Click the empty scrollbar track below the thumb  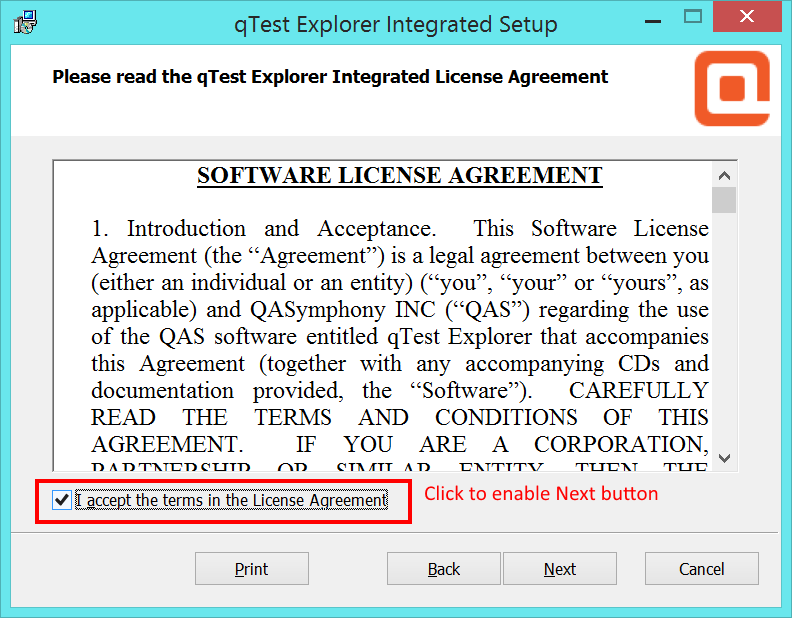point(725,330)
